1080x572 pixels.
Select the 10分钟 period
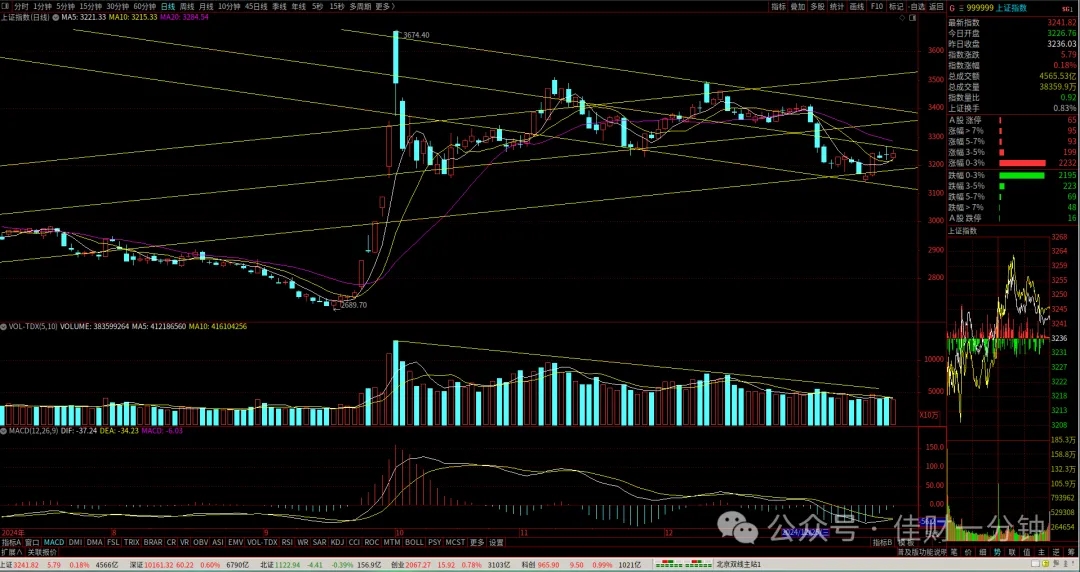click(x=229, y=6)
